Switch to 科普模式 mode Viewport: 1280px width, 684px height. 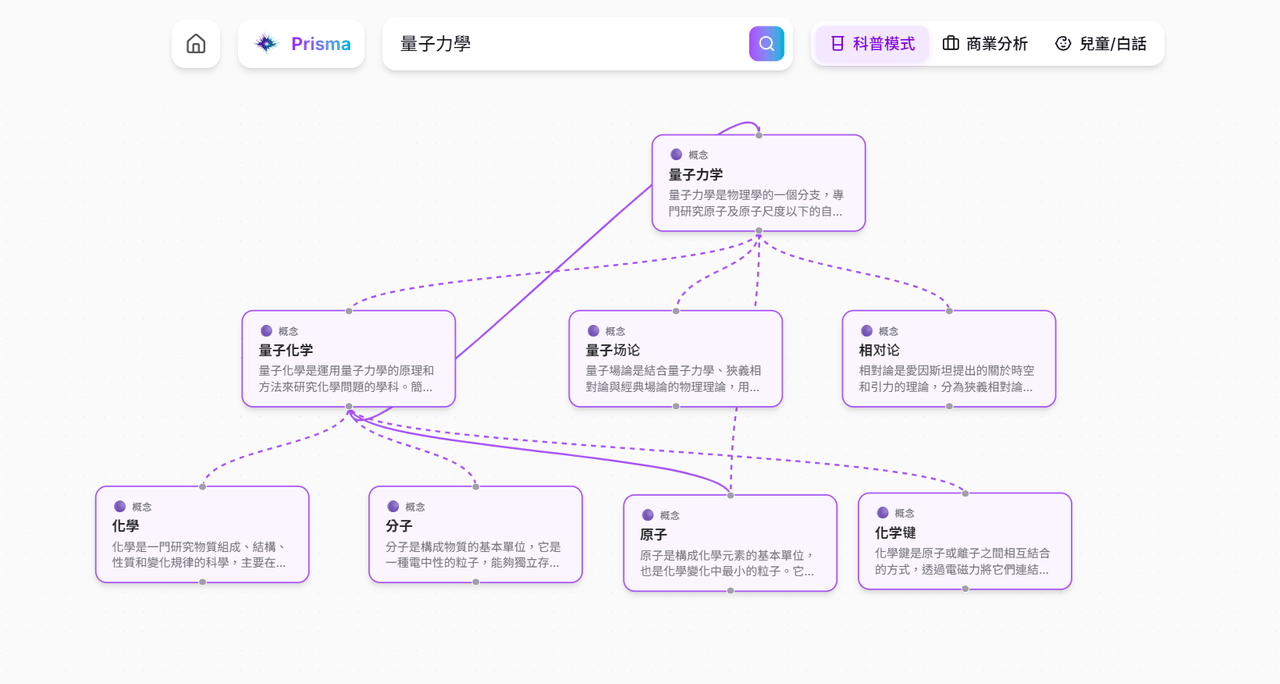pyautogui.click(x=872, y=44)
